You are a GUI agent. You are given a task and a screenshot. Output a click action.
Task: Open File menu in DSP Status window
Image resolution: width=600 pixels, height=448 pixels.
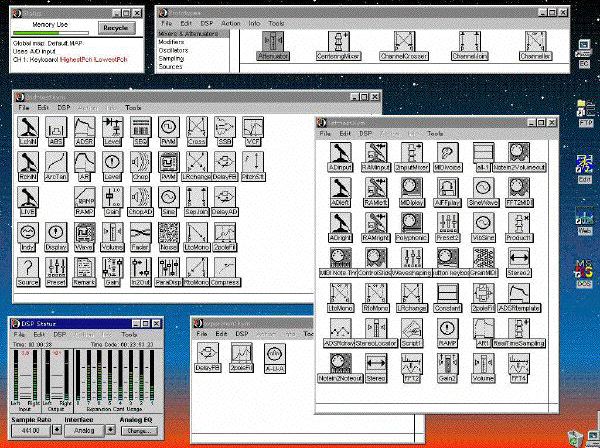pyautogui.click(x=19, y=334)
